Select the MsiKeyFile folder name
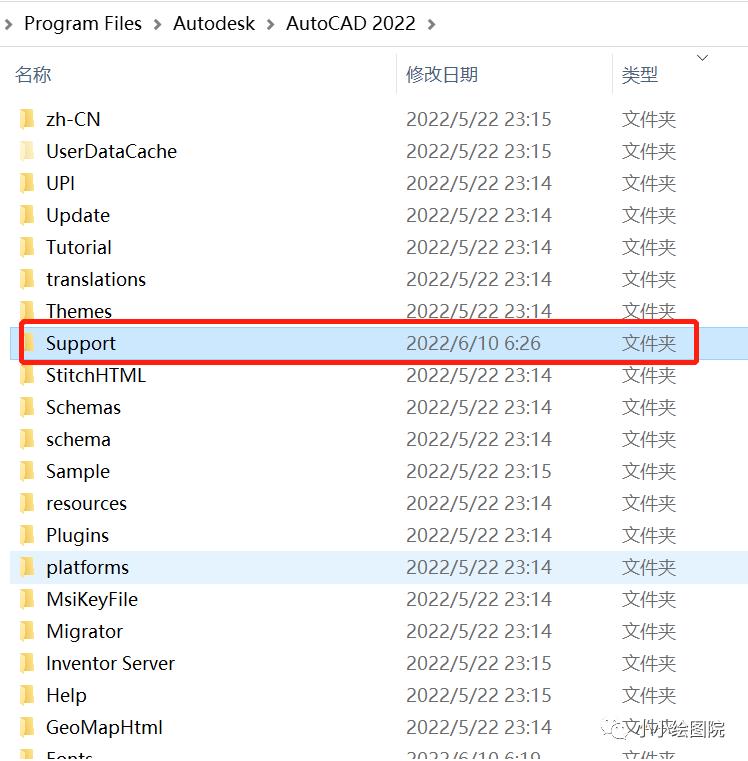Viewport: 748px width, 761px height. 92,600
